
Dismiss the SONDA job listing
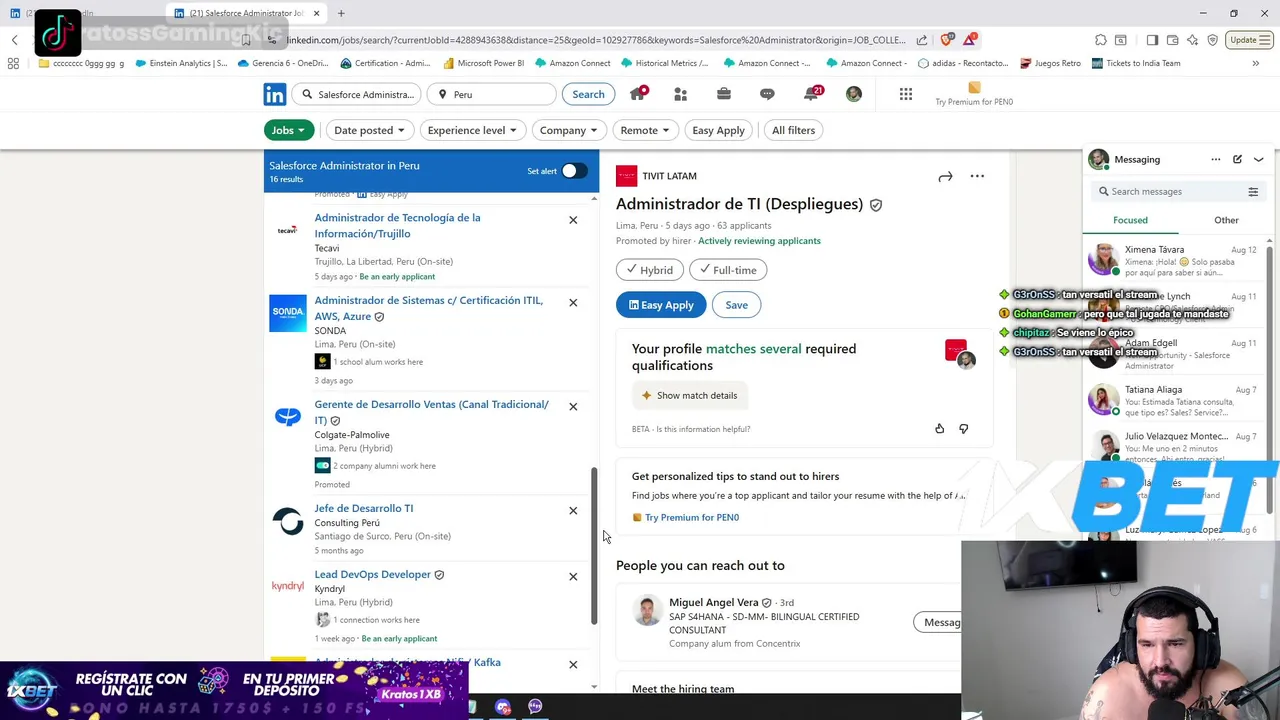point(573,303)
